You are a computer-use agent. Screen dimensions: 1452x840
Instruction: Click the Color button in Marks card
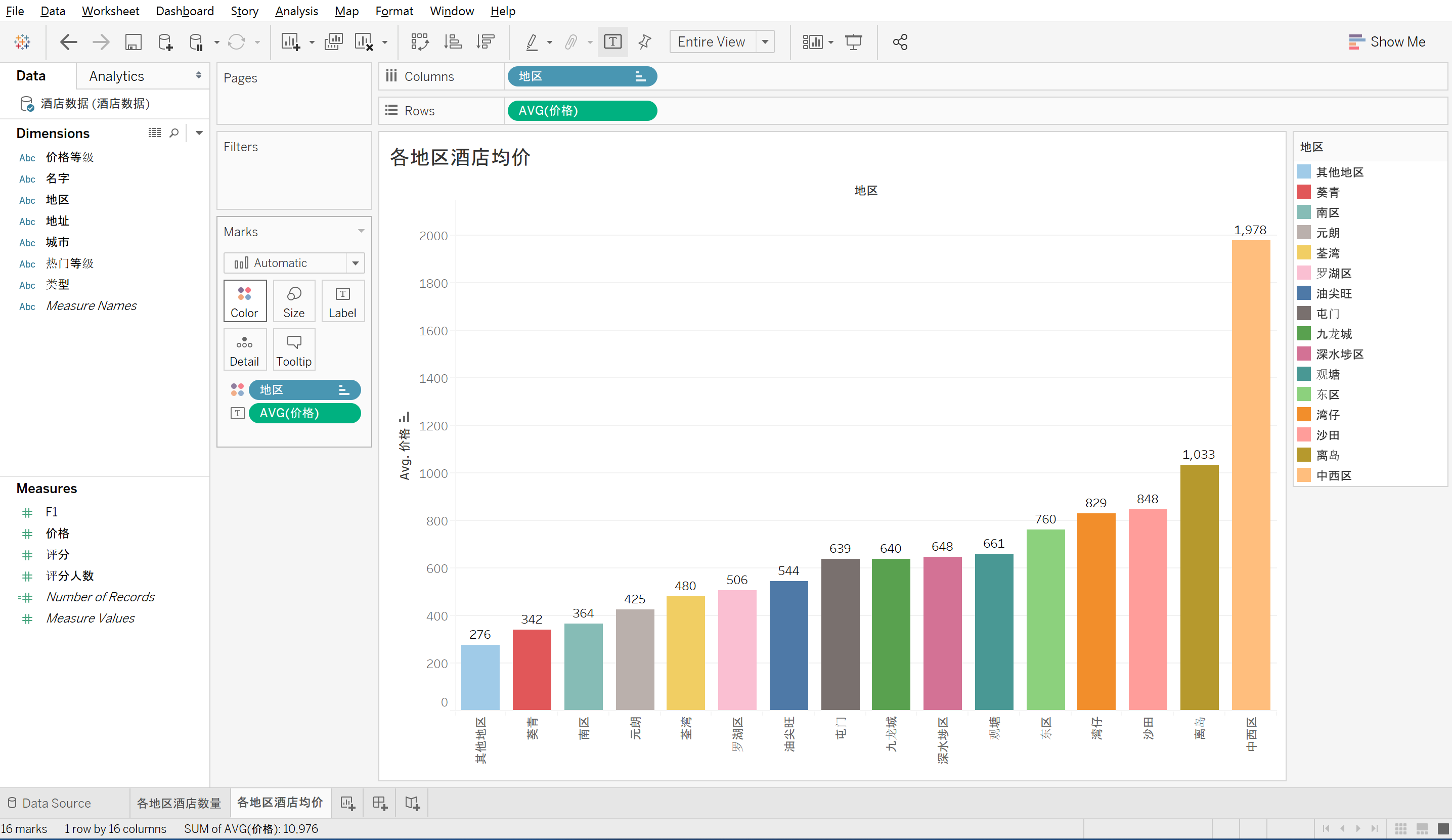pos(244,301)
